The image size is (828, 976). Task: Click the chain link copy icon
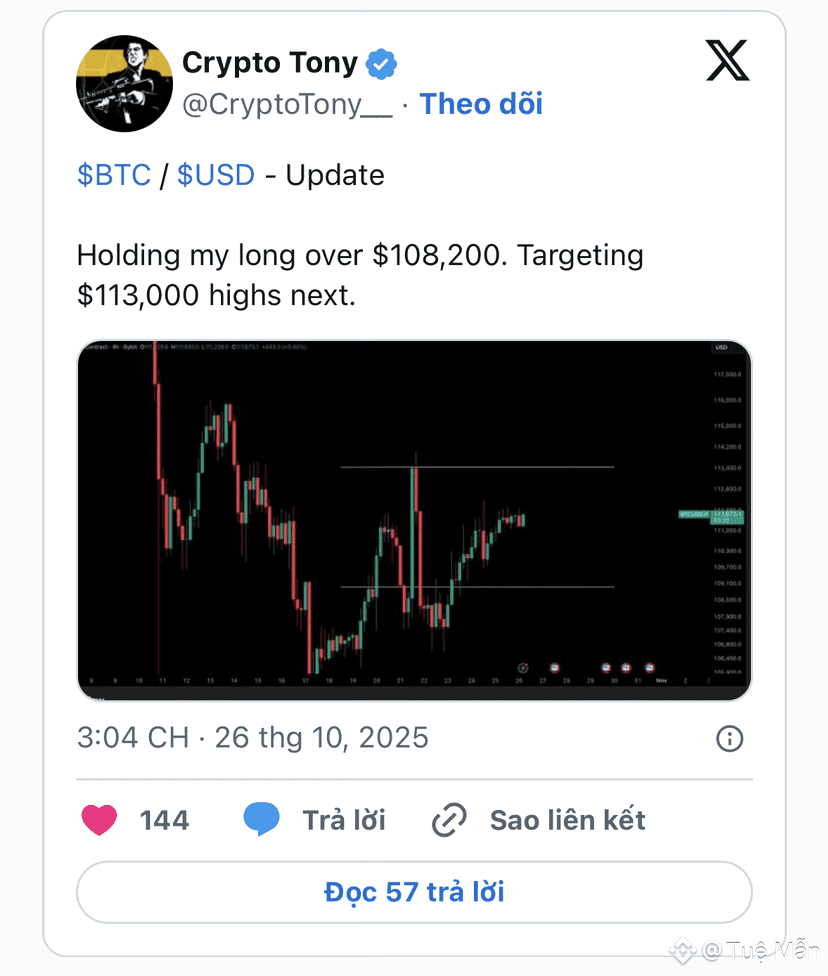449,820
